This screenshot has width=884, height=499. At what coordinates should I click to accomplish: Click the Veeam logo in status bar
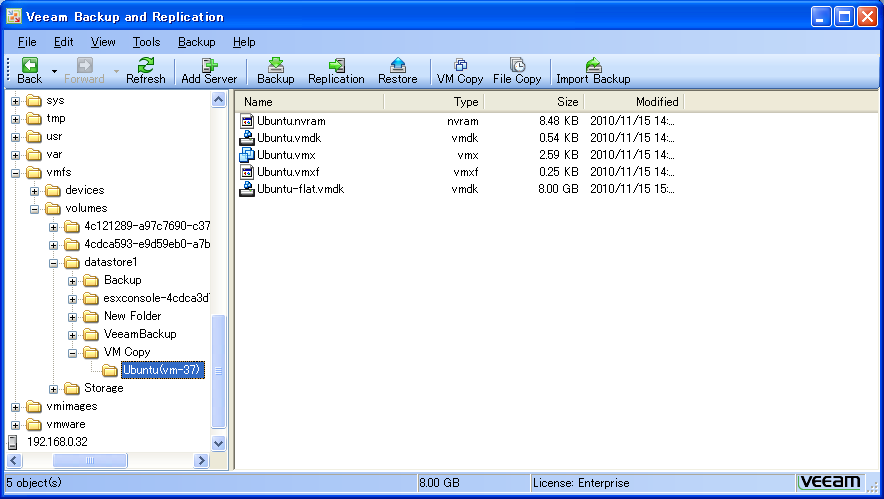830,483
